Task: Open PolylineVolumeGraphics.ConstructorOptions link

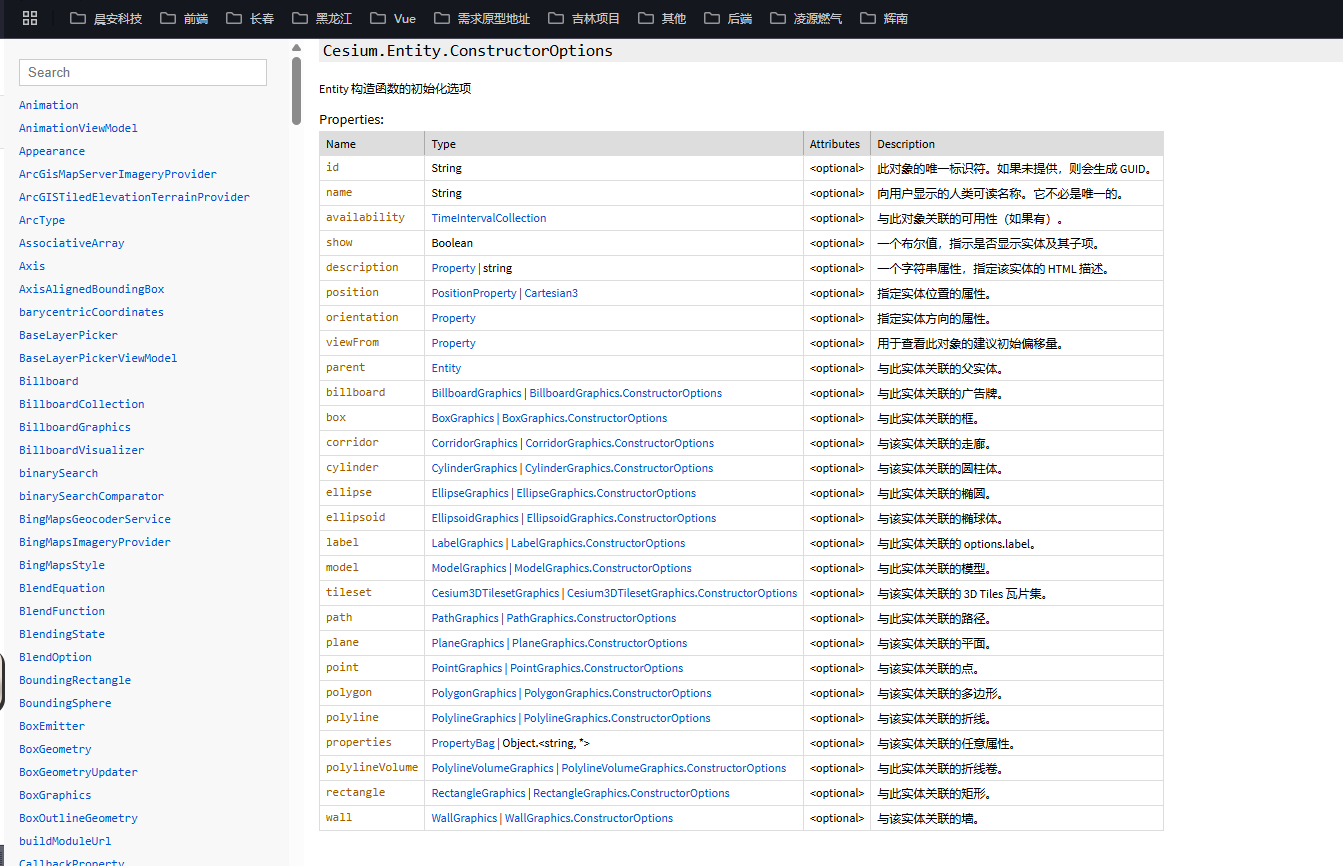Action: [673, 768]
